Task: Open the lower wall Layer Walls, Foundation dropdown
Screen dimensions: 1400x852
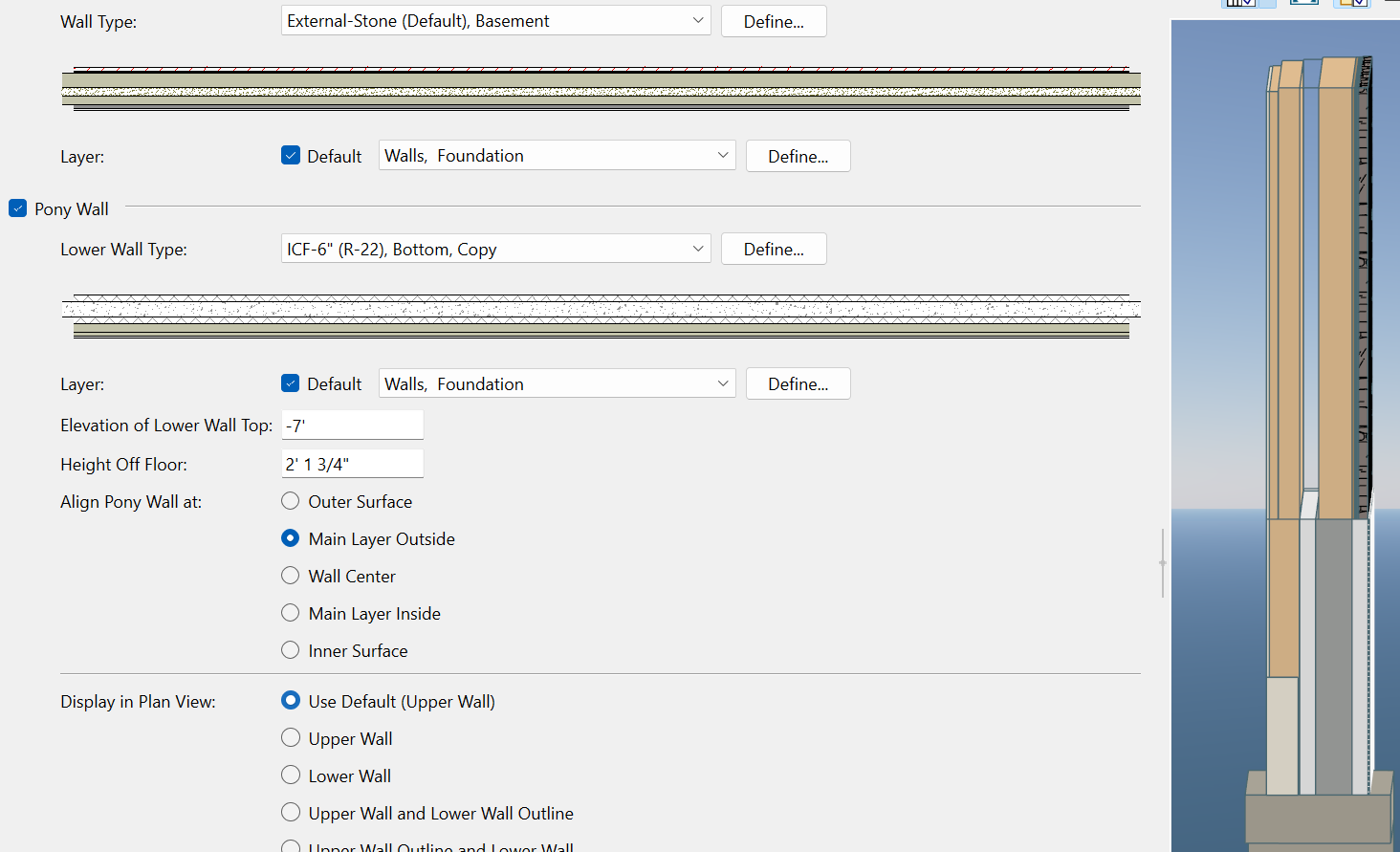Action: [557, 383]
